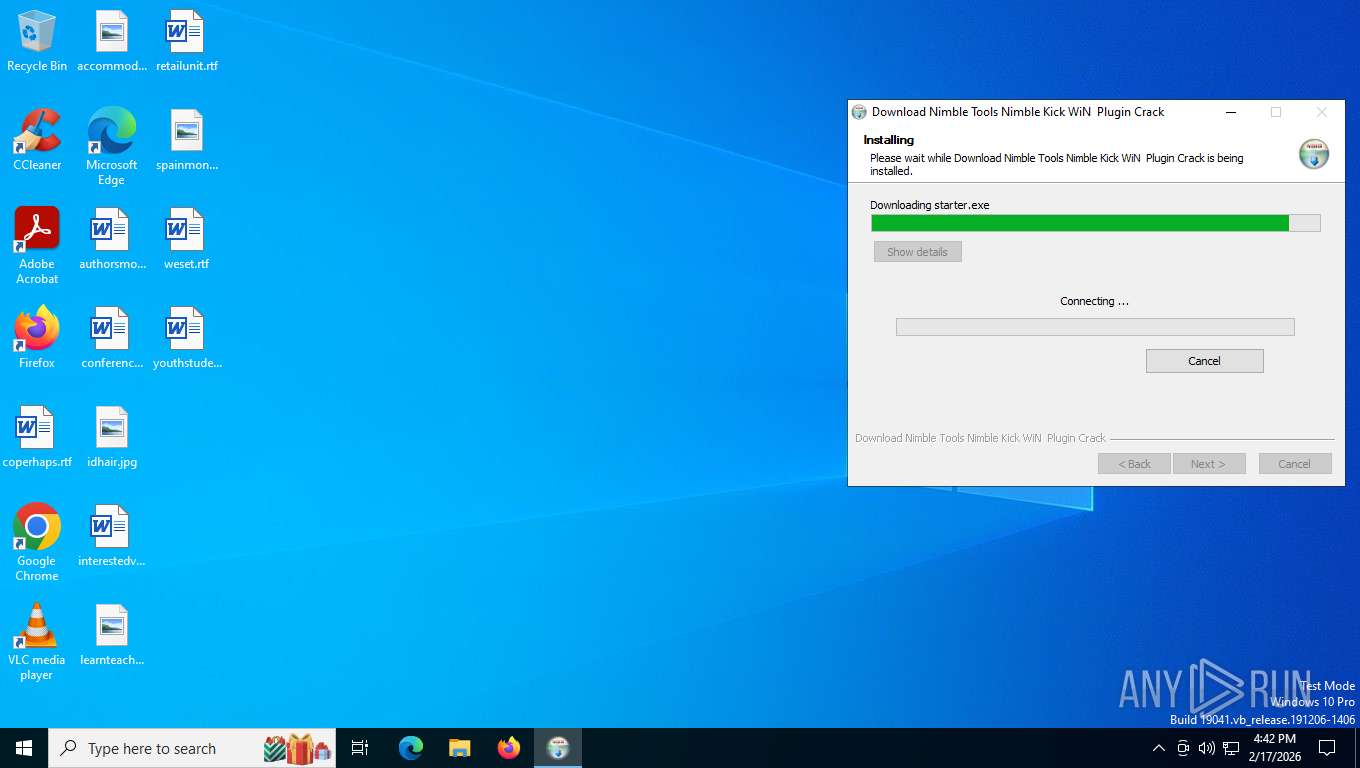Cancel the starter.exe download connection

(1204, 361)
